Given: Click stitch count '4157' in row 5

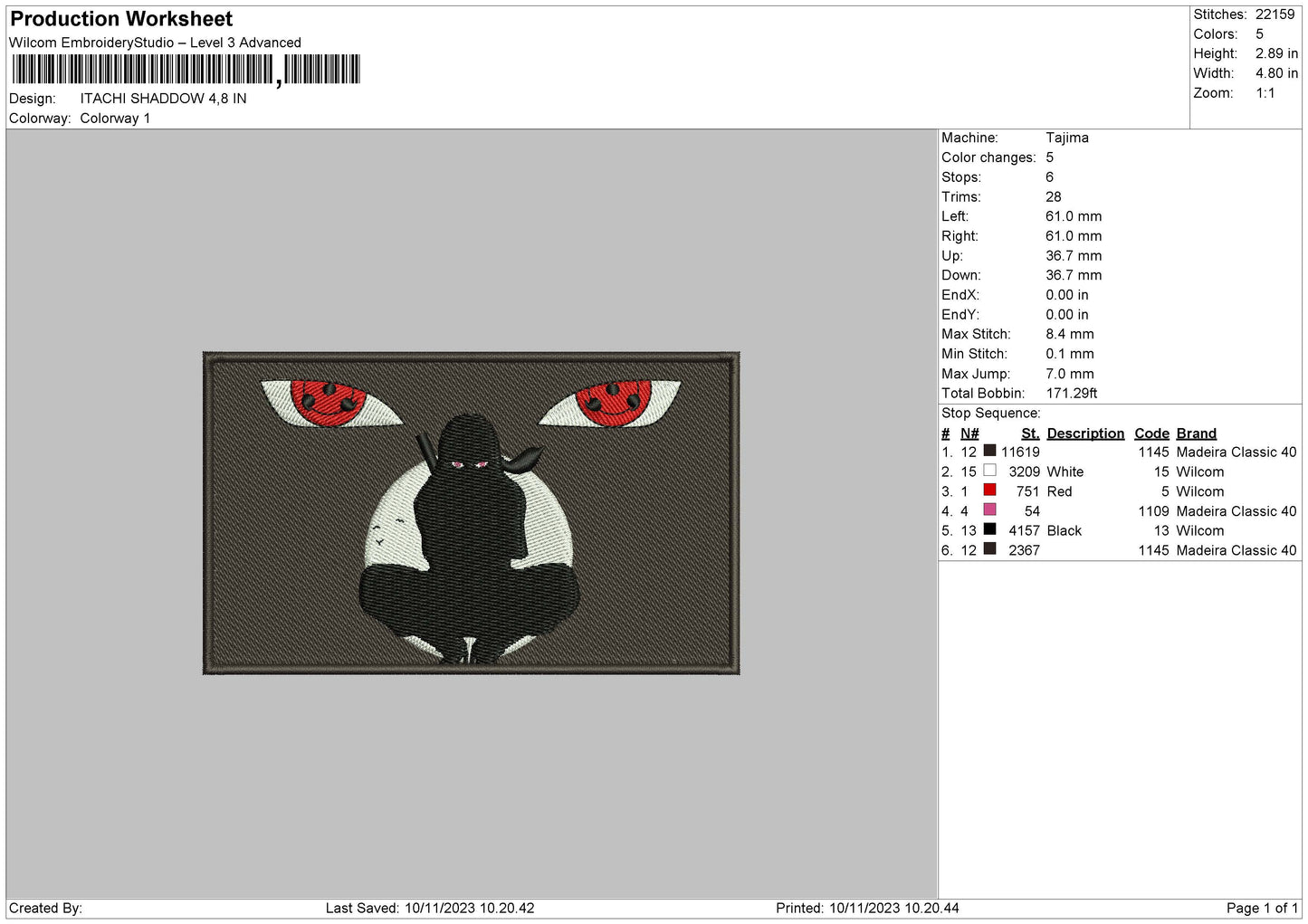Looking at the screenshot, I should [1024, 531].
